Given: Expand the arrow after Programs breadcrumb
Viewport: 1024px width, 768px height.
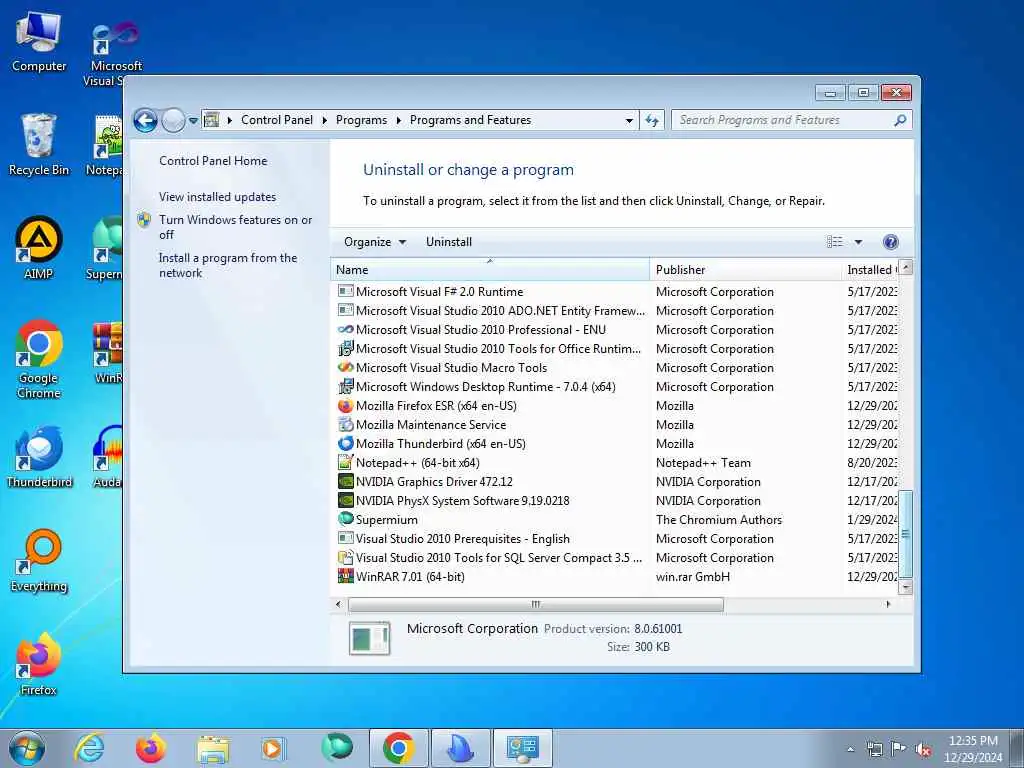Looking at the screenshot, I should coord(398,120).
